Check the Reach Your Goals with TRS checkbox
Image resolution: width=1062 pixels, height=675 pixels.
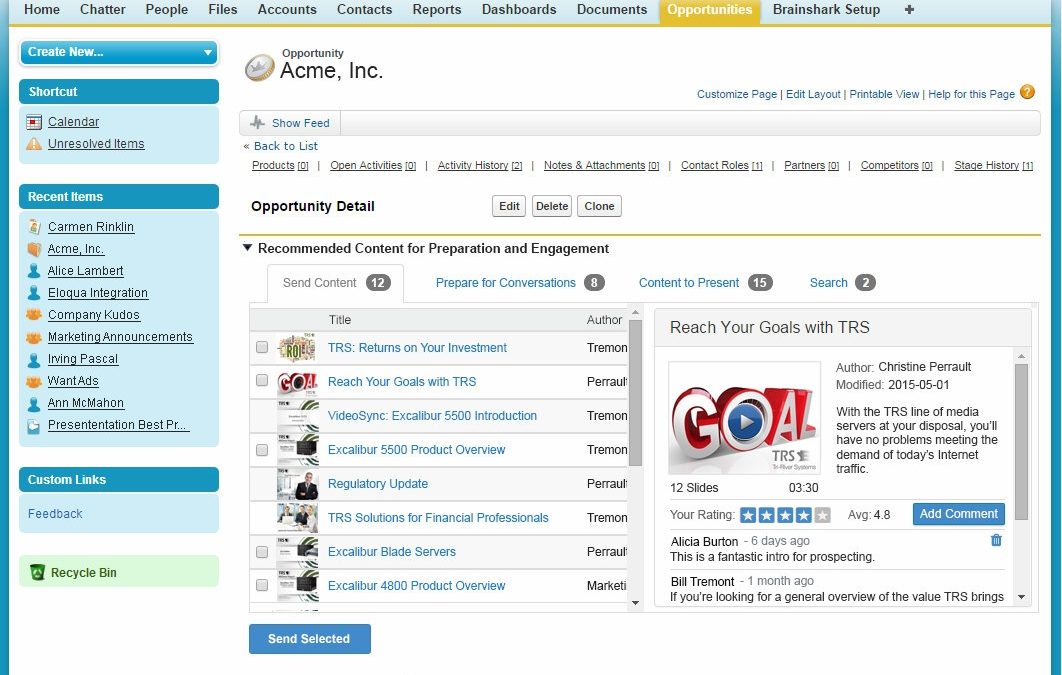click(x=262, y=380)
